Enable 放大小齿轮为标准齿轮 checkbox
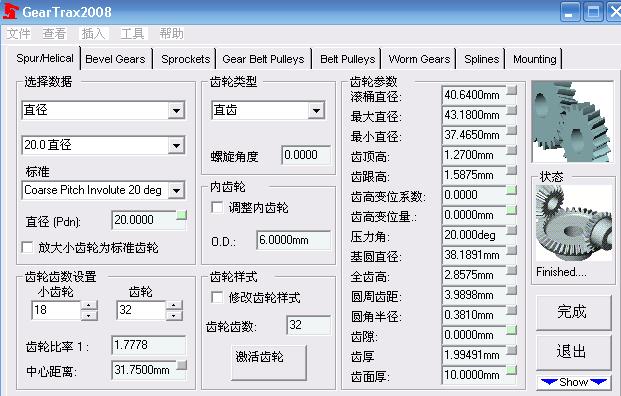The width and height of the screenshot is (621, 396). coord(27,248)
